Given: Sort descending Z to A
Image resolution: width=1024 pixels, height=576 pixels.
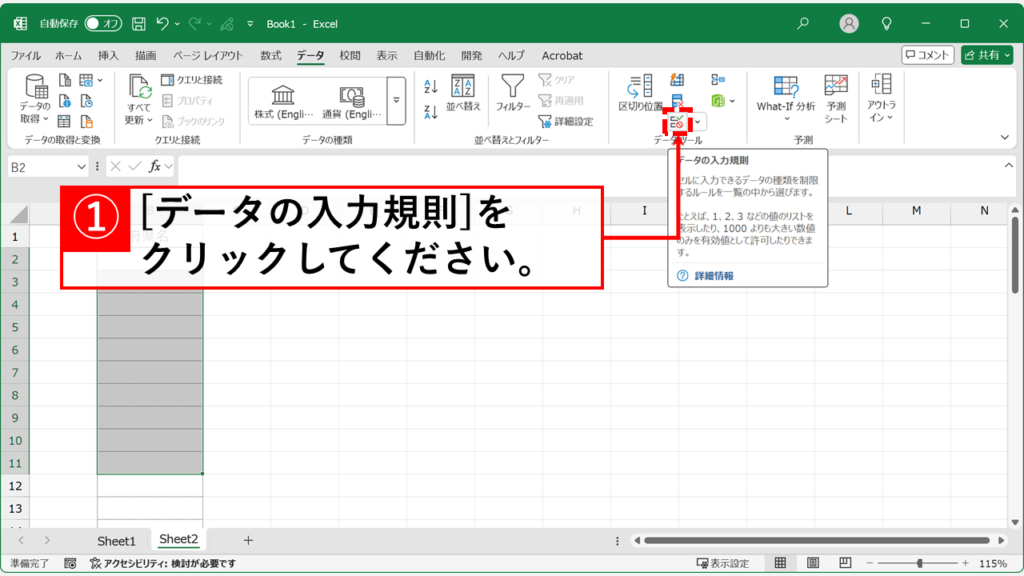Looking at the screenshot, I should point(430,112).
